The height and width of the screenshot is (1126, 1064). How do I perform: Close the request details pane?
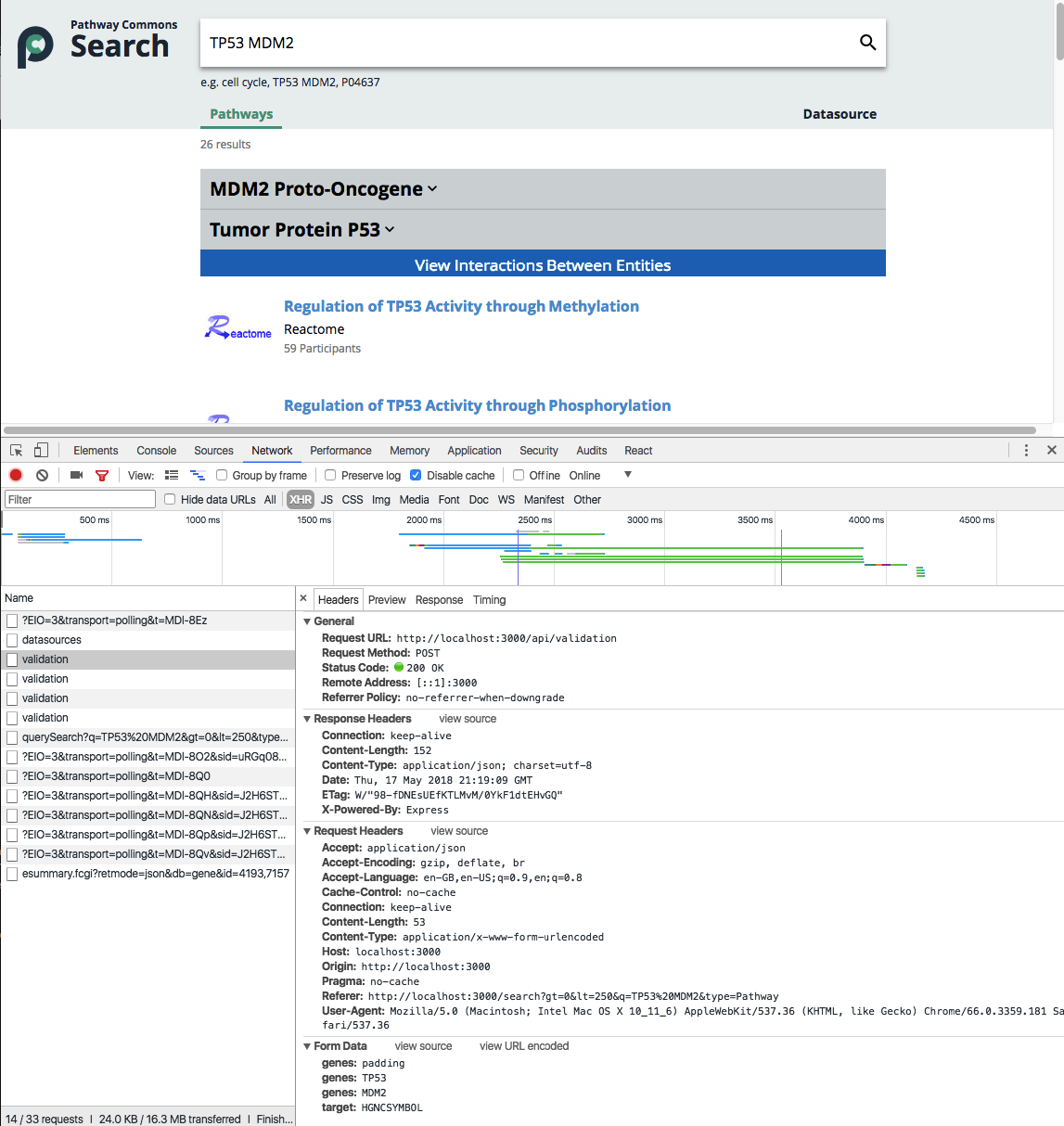point(303,599)
